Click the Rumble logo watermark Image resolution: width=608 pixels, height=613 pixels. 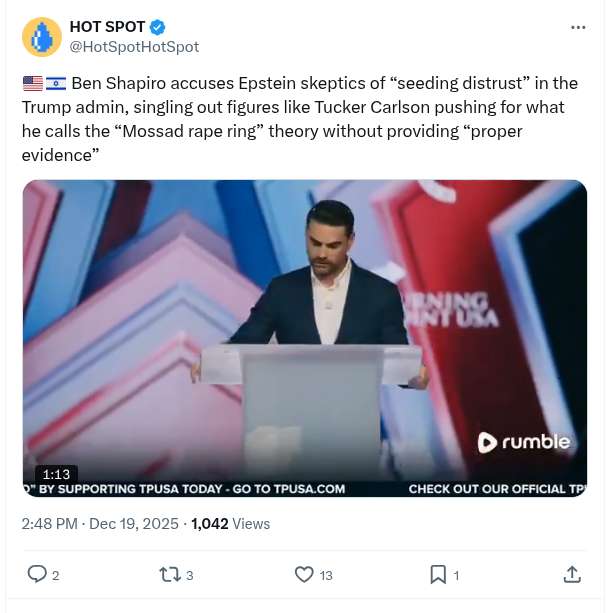(523, 442)
